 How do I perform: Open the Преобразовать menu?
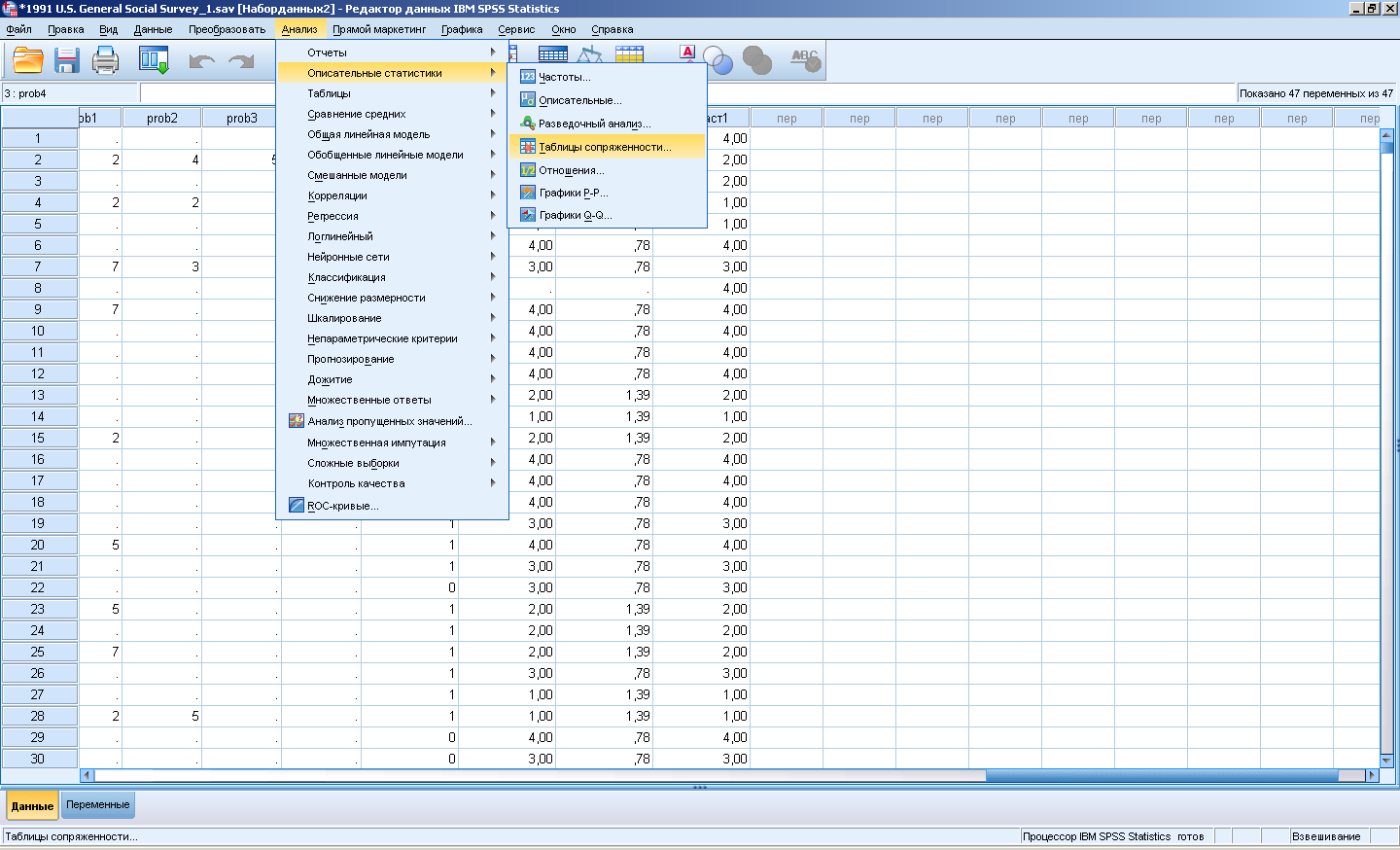(x=227, y=29)
